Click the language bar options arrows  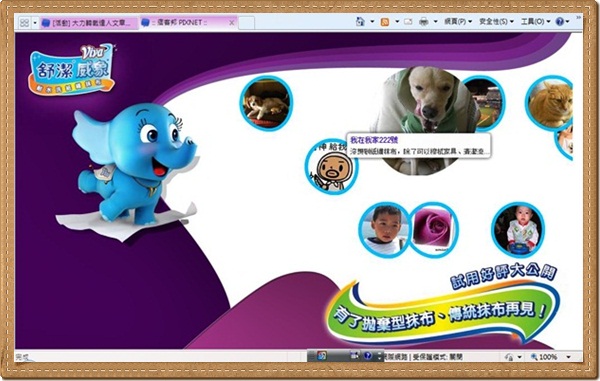click(x=379, y=356)
